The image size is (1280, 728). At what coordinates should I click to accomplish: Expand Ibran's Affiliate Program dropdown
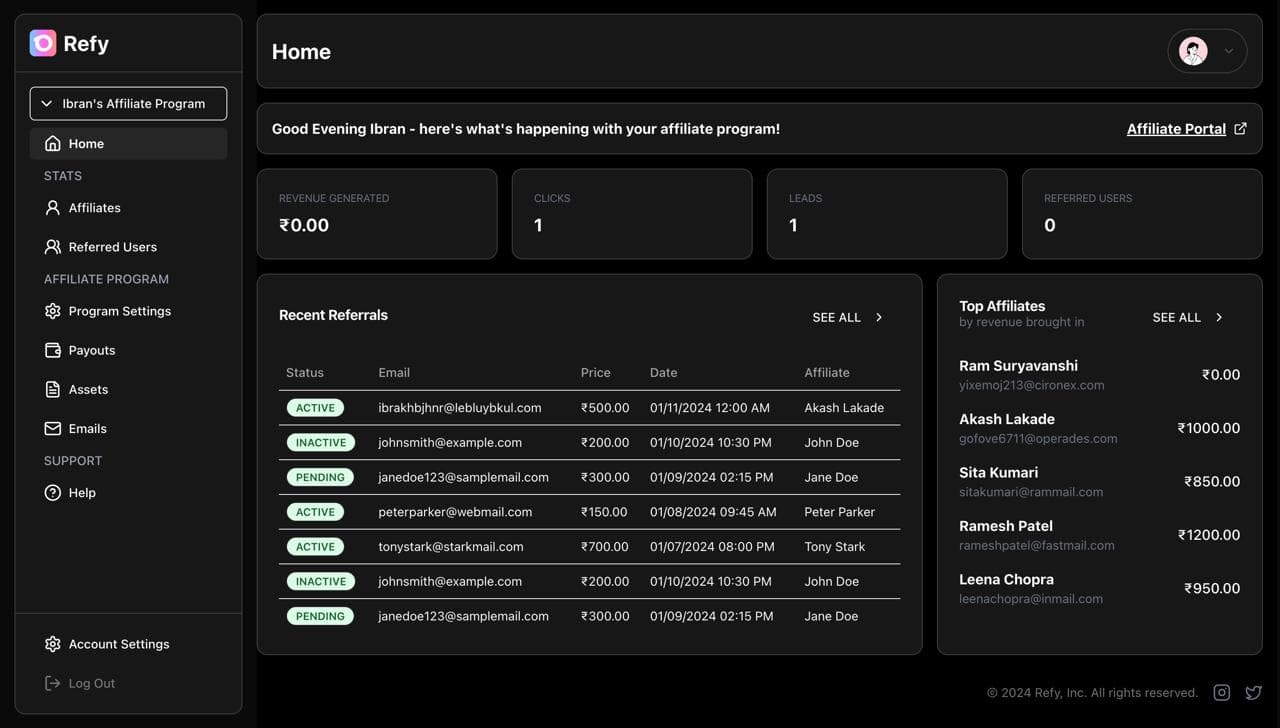coord(128,103)
